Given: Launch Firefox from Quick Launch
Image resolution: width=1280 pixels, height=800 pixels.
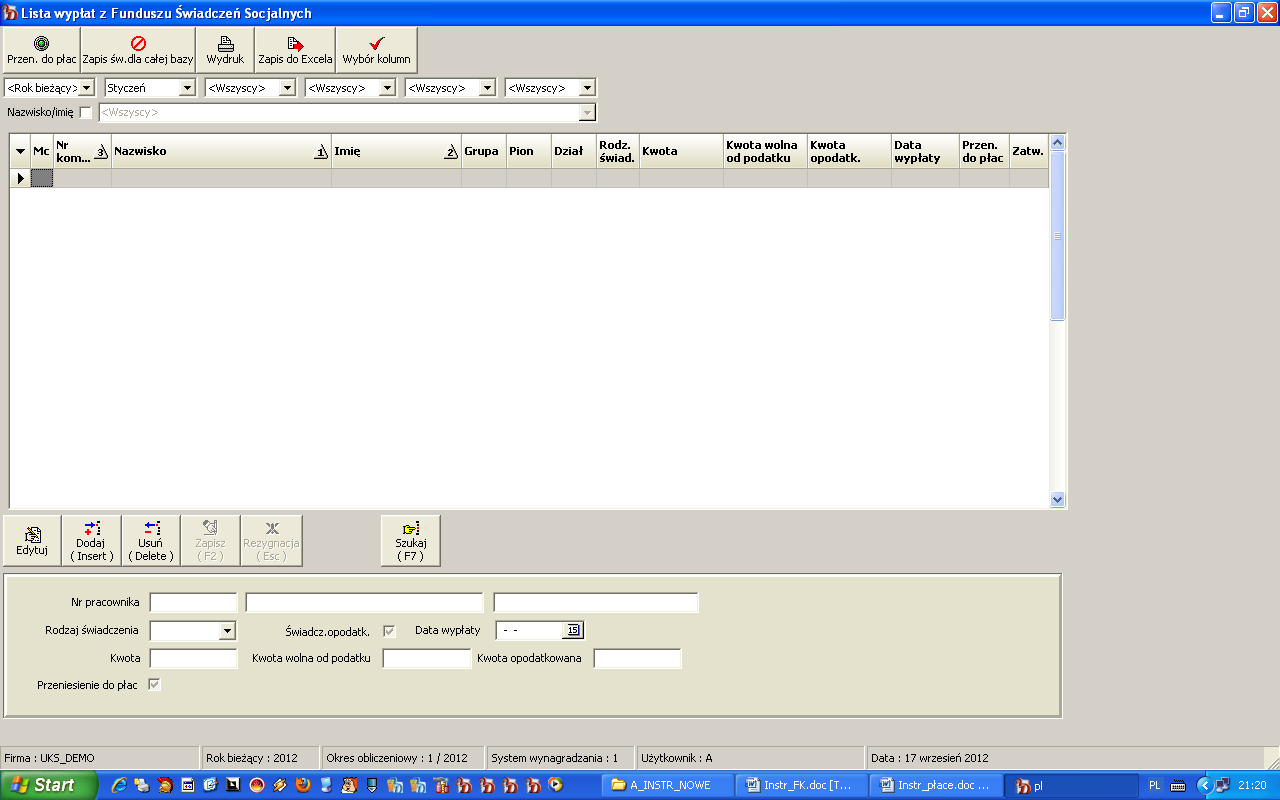Looking at the screenshot, I should tap(303, 785).
